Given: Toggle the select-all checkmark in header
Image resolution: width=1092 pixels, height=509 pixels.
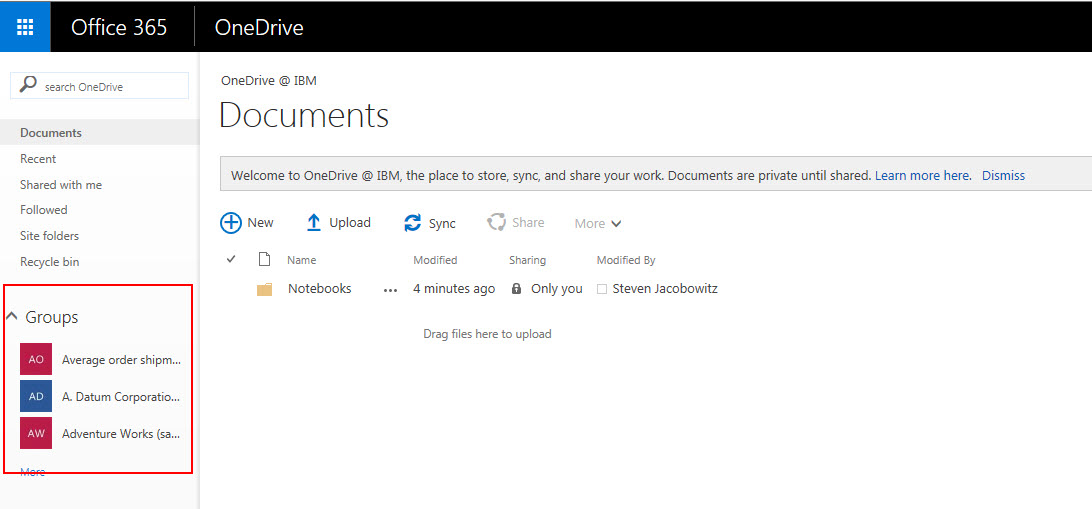Looking at the screenshot, I should point(231,260).
